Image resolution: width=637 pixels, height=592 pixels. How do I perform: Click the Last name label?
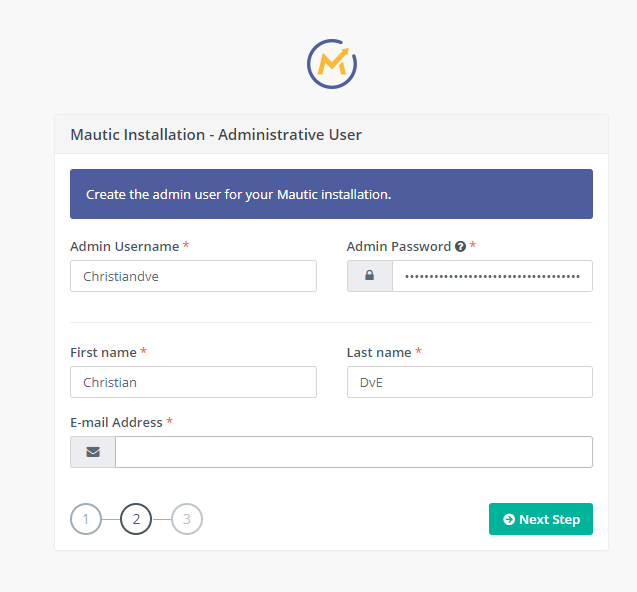point(379,352)
